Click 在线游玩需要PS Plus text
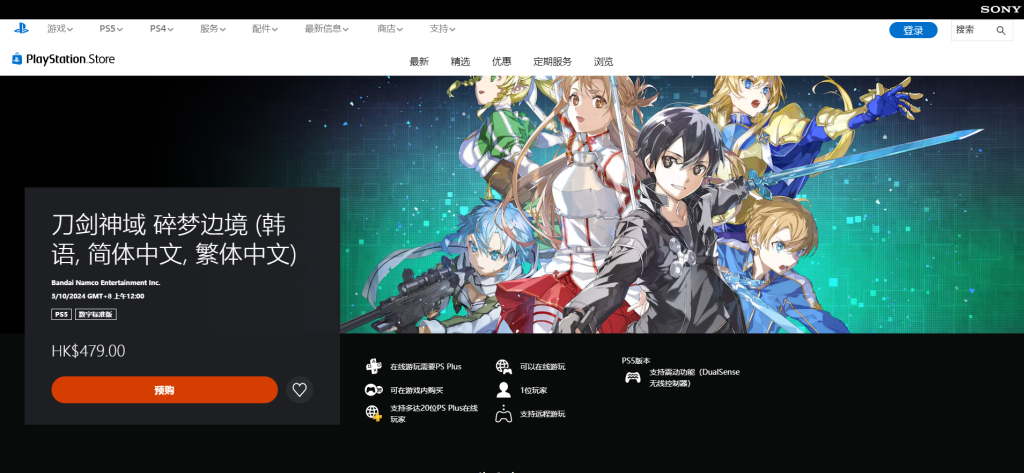This screenshot has height=473, width=1024. [426, 367]
